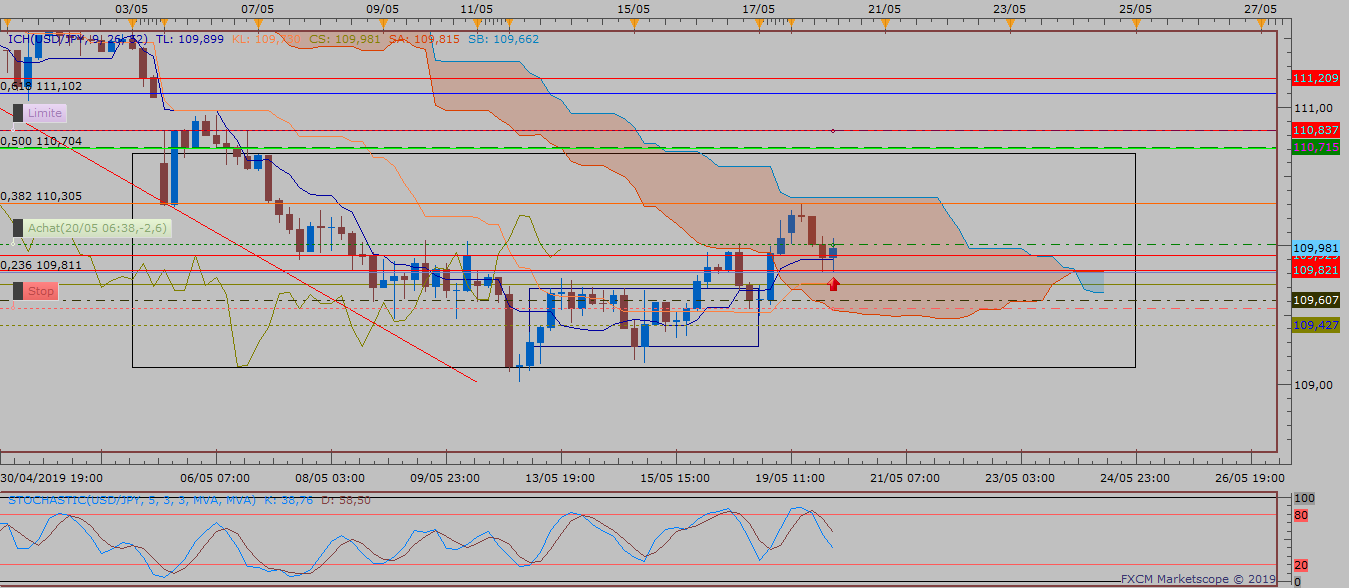The height and width of the screenshot is (588, 1349).
Task: Click the stochastic 100 scale label
Action: [x=1304, y=497]
